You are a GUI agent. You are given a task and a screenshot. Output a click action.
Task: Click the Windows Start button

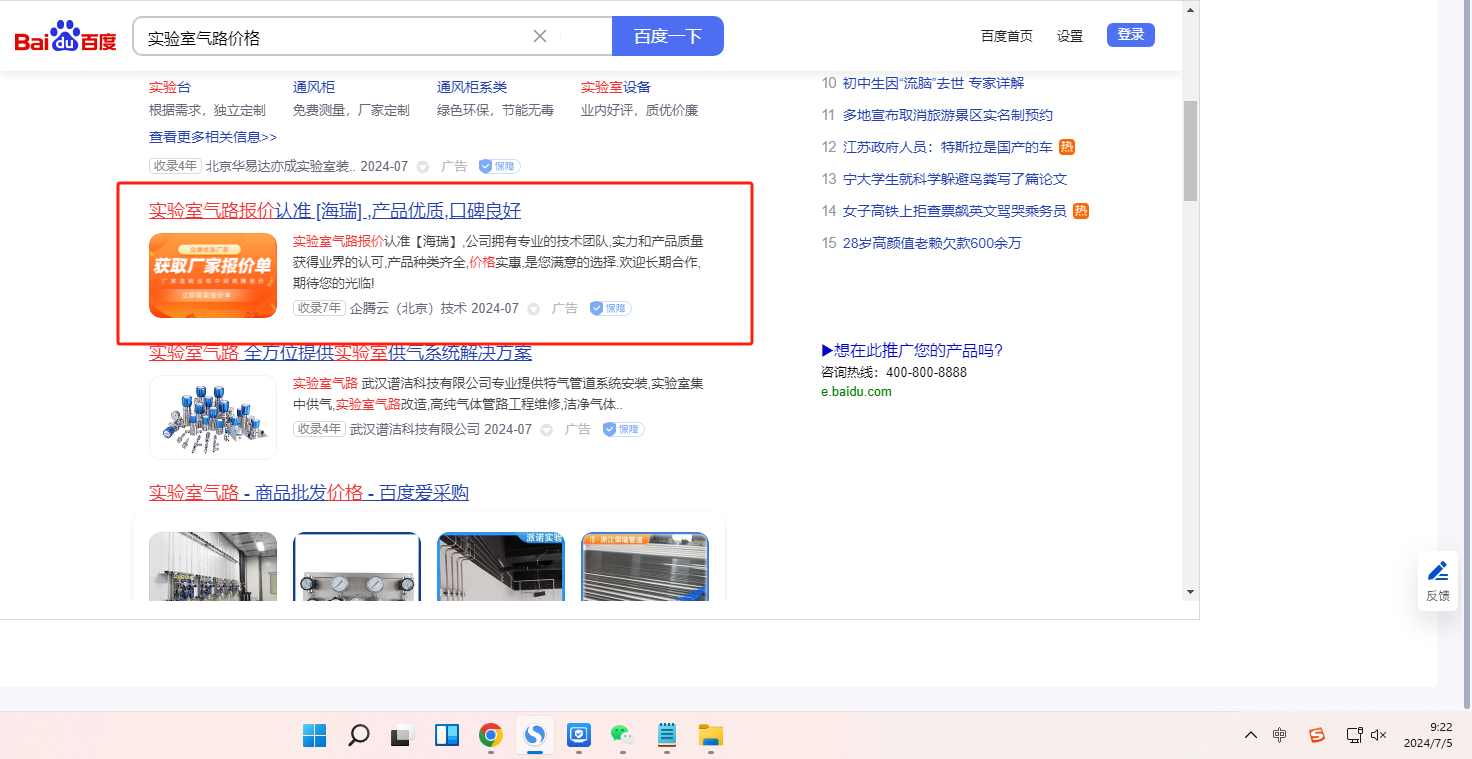tap(314, 736)
